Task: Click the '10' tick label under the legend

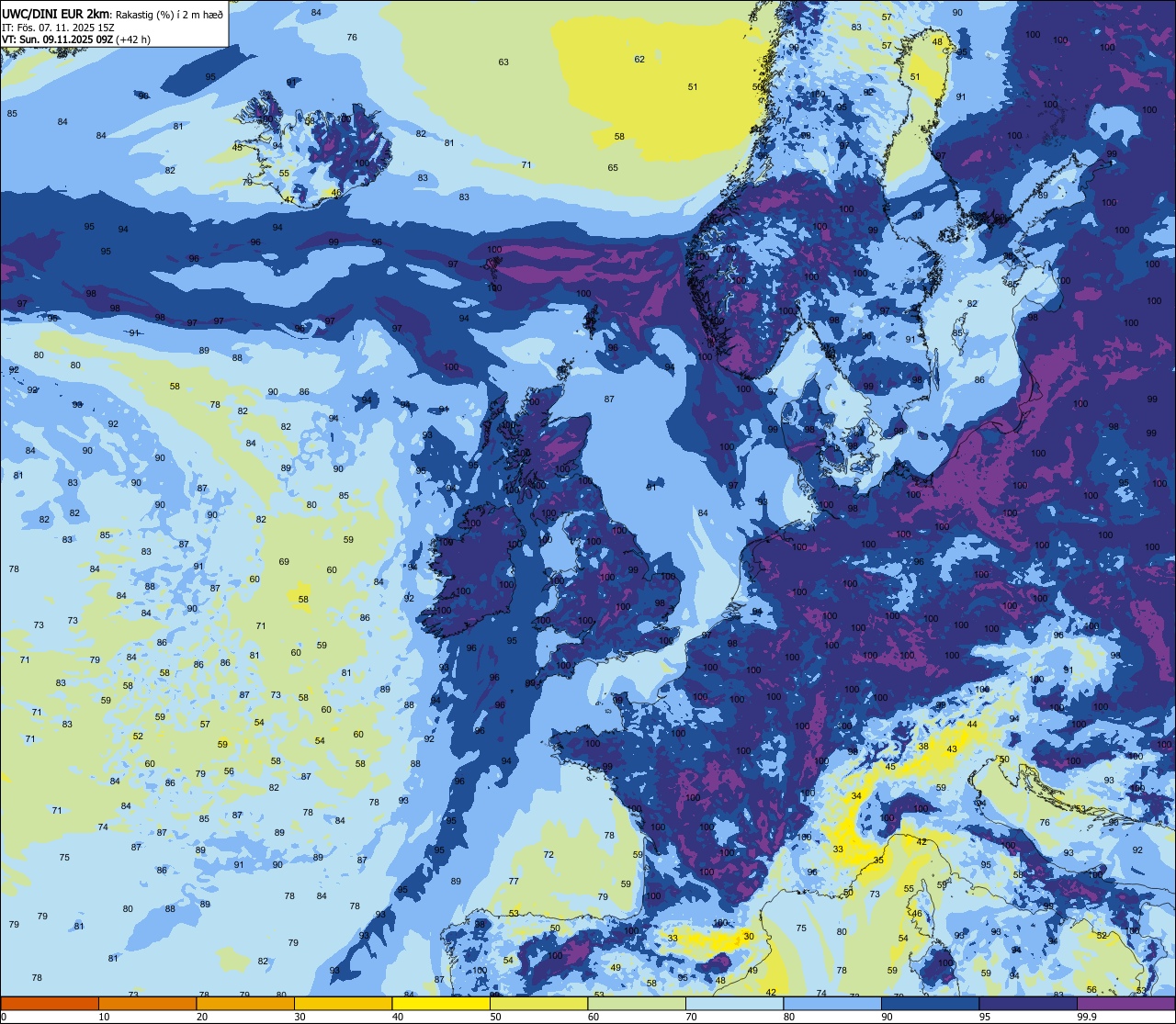Action: point(104,1016)
